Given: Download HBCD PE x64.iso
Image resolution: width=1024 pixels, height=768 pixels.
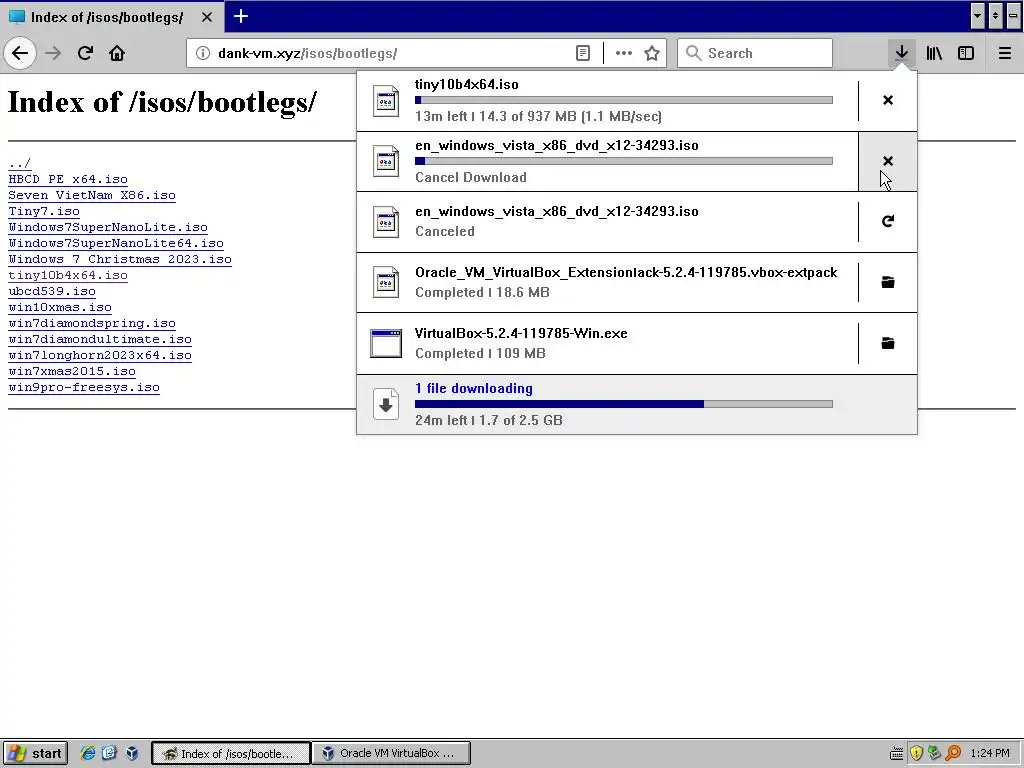Looking at the screenshot, I should point(68,179).
